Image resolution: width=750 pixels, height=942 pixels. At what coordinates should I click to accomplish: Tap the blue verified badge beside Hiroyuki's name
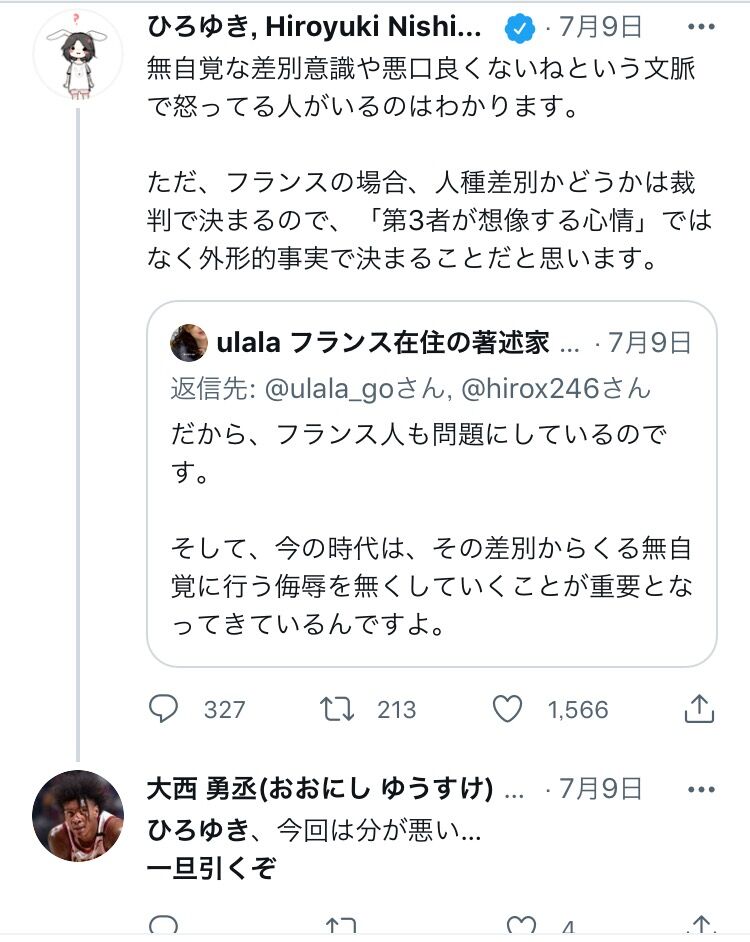[x=519, y=28]
